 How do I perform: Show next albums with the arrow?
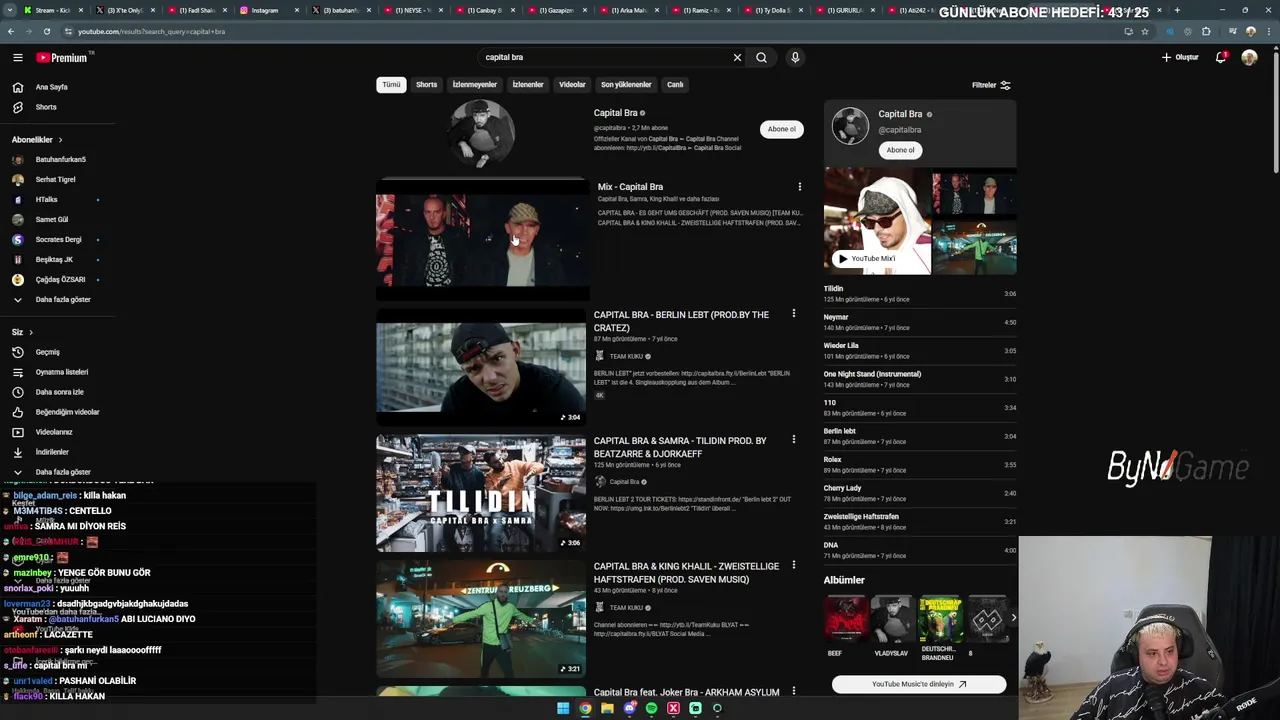[1013, 618]
